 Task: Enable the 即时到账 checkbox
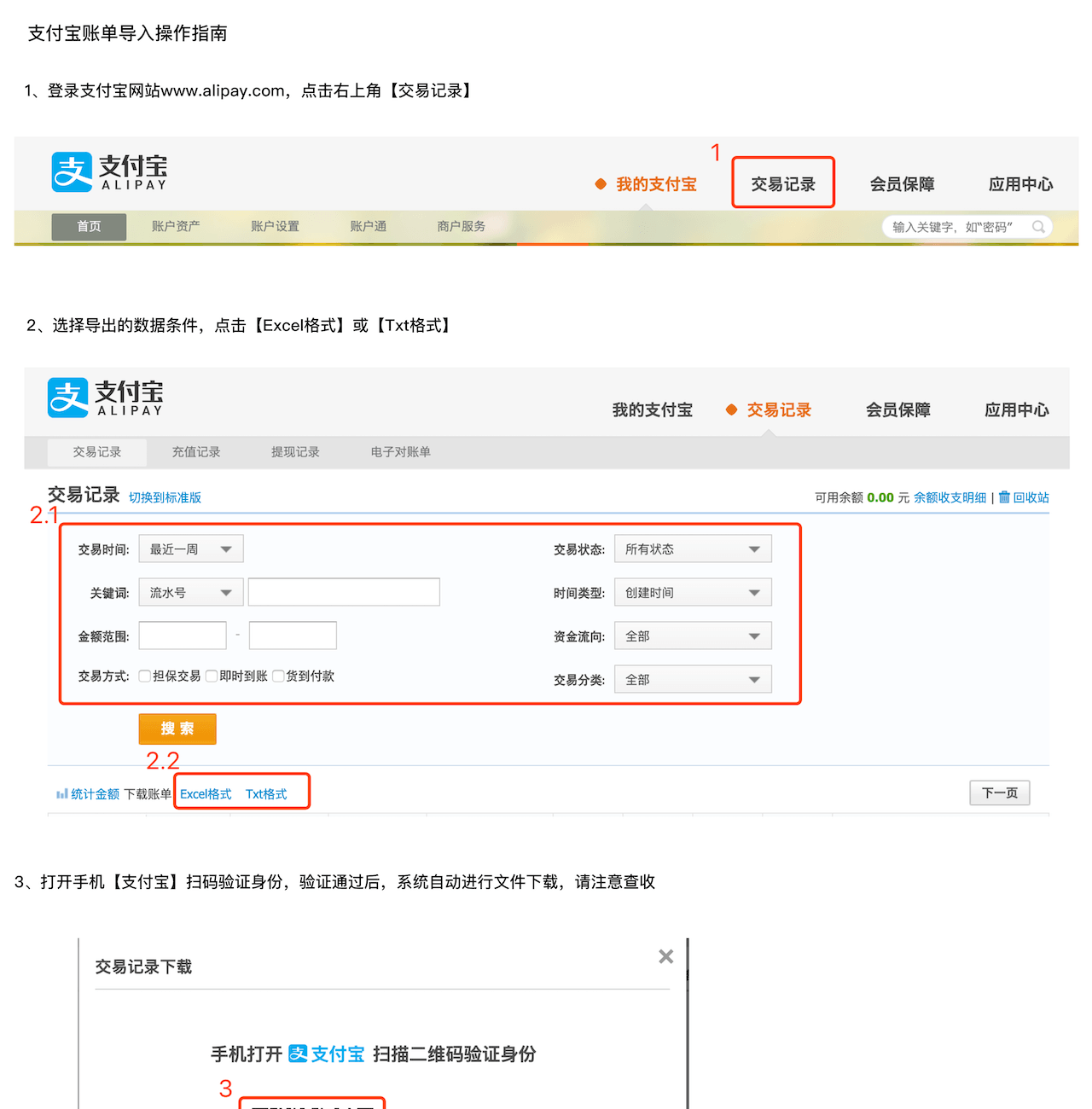pos(212,676)
